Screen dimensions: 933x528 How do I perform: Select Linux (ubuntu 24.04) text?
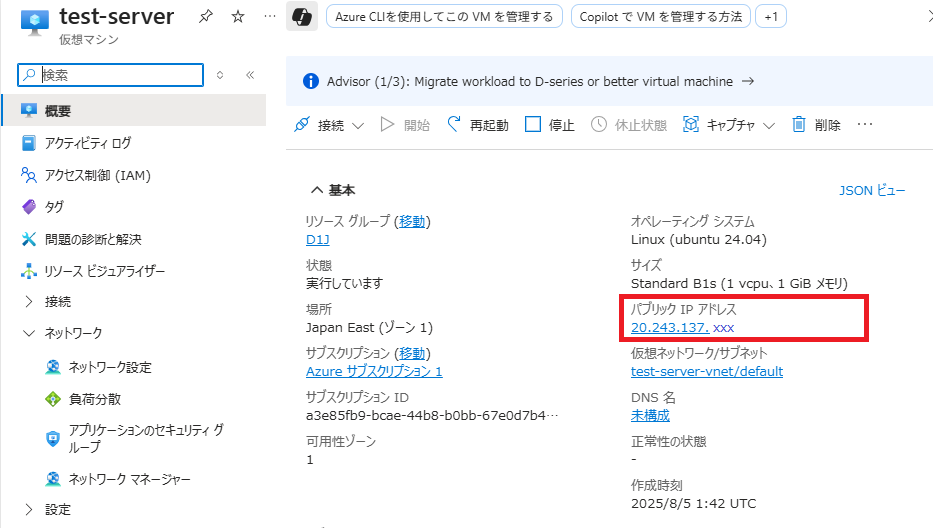[699, 239]
